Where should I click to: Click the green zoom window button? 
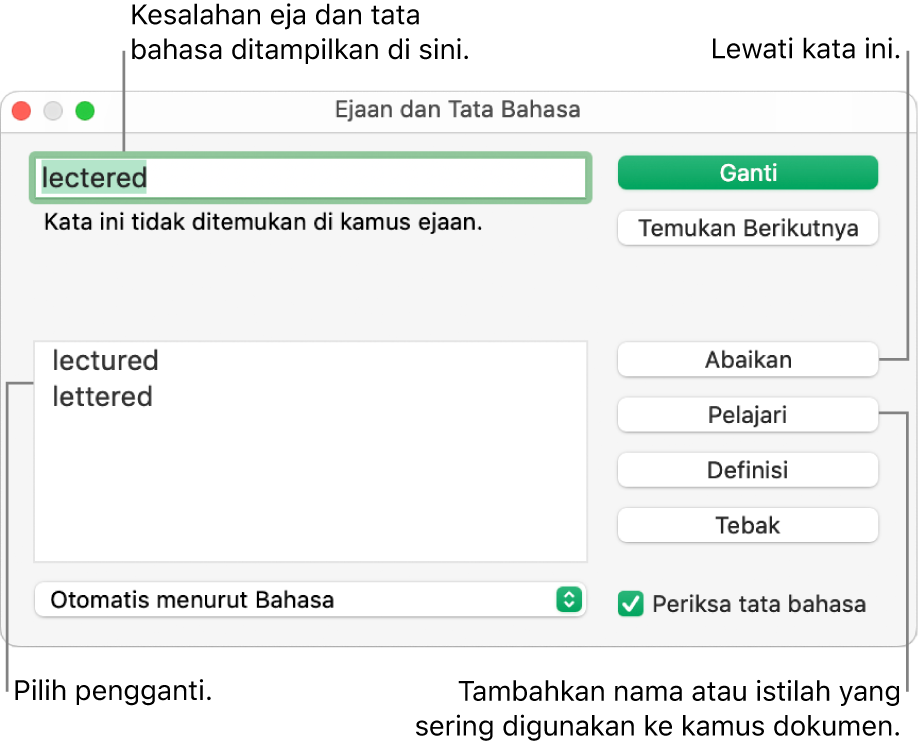85,112
